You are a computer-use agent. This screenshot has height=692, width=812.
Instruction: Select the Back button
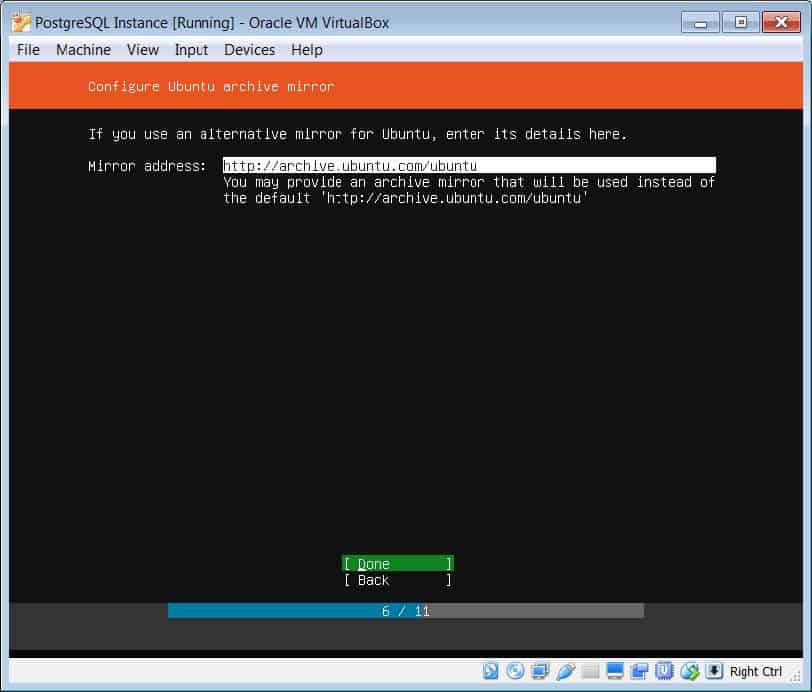(398, 580)
